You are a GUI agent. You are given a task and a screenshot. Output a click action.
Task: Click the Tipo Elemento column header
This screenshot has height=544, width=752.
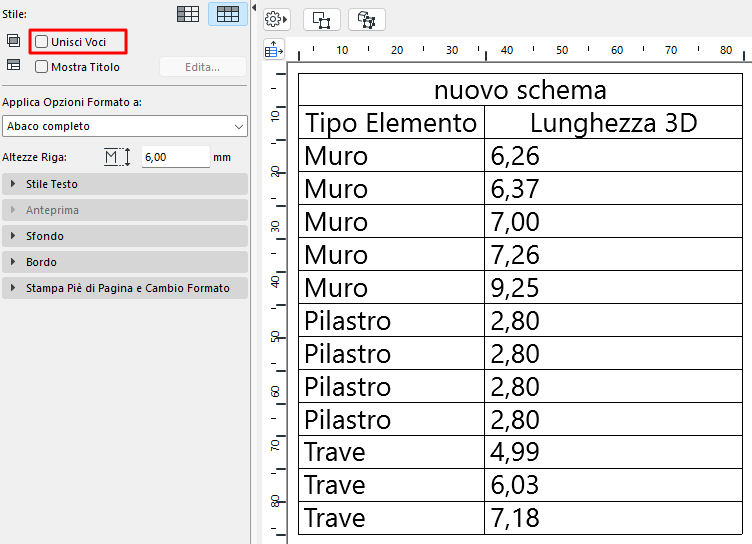(x=391, y=122)
